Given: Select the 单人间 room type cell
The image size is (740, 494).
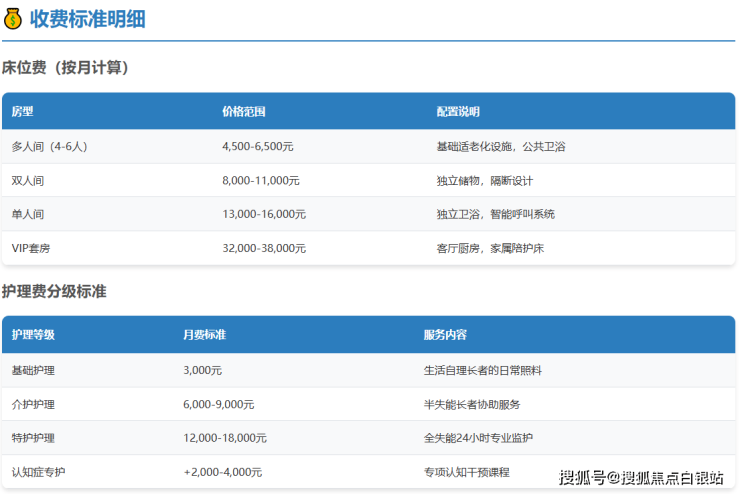Looking at the screenshot, I should (x=28, y=214).
